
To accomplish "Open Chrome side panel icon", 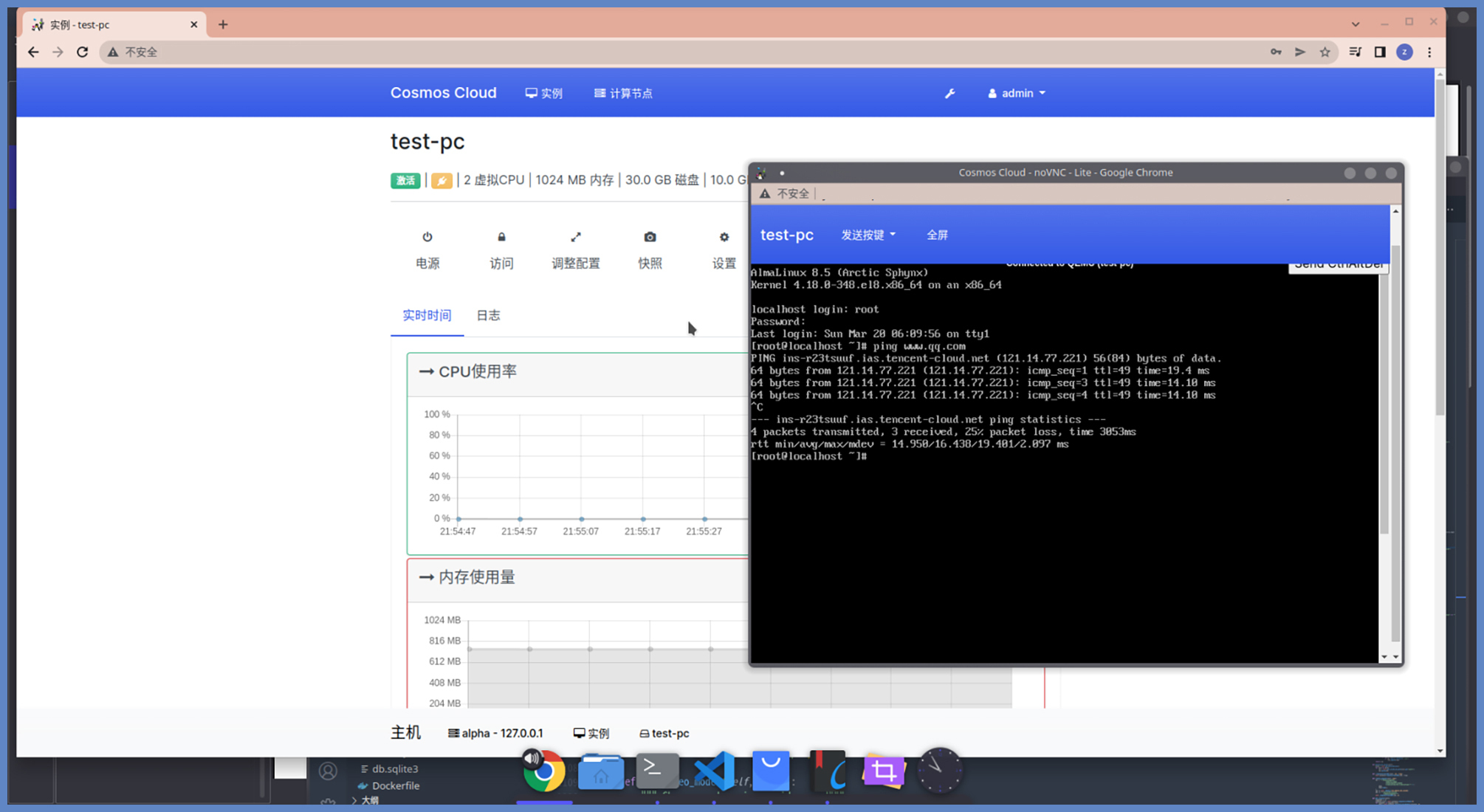I will click(1379, 52).
